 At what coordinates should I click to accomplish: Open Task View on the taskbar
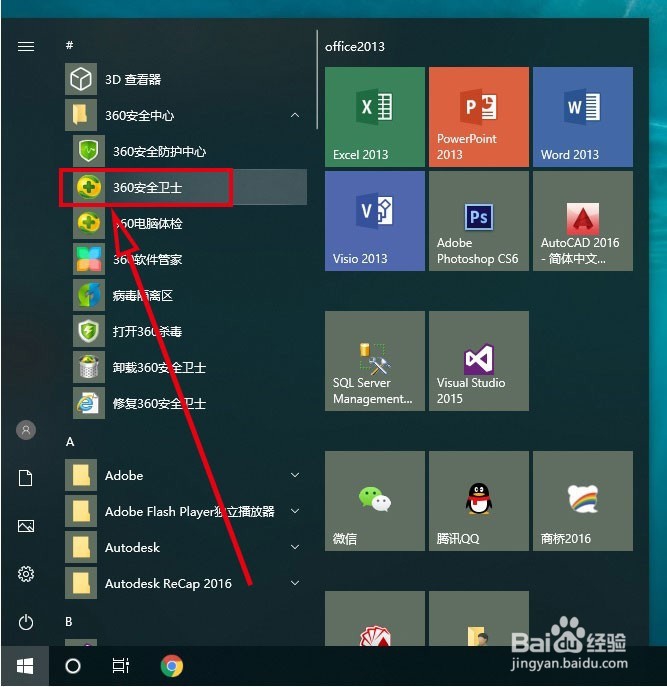pyautogui.click(x=121, y=666)
